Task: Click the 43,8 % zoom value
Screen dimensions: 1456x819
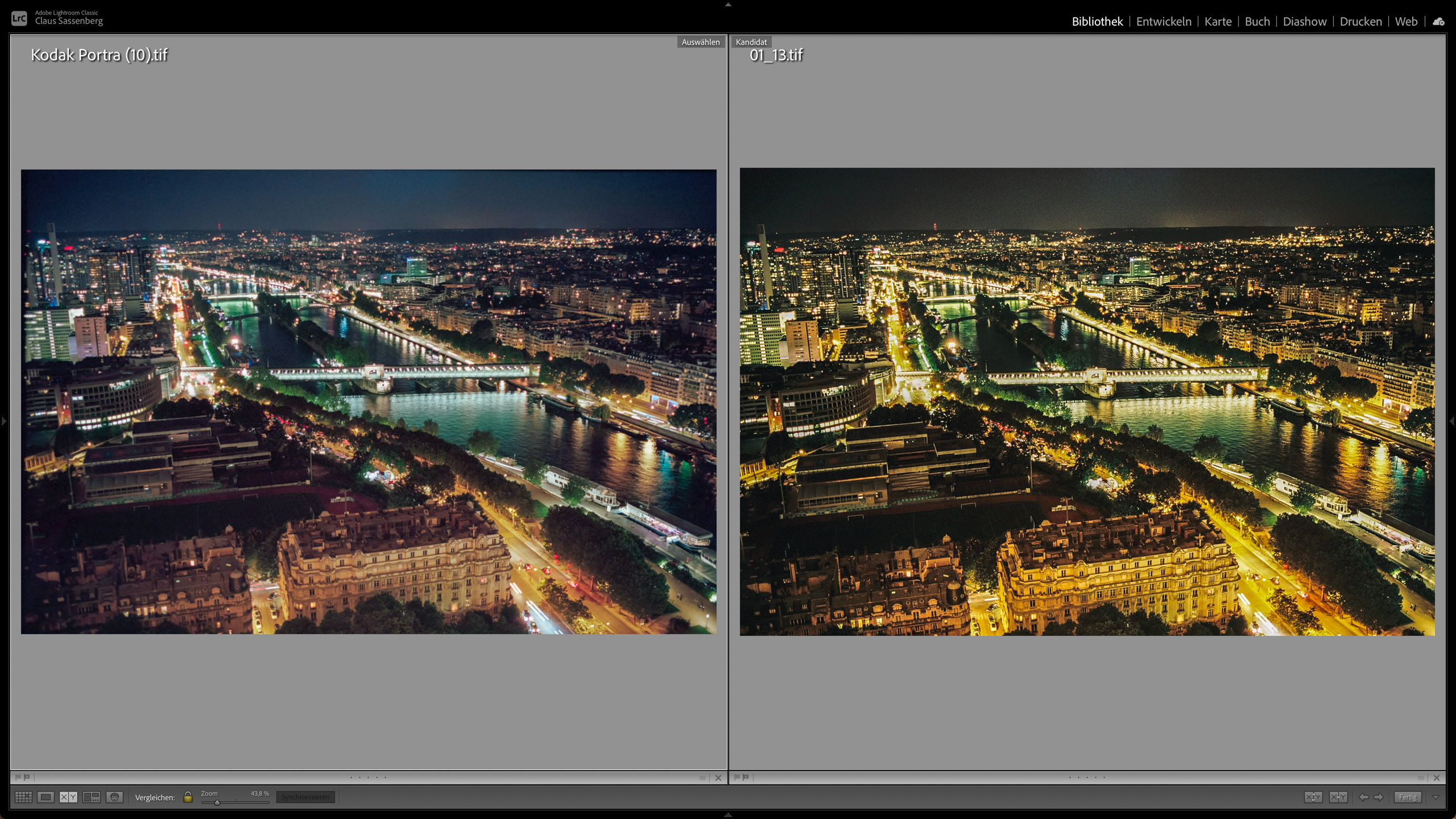Action: [260, 793]
